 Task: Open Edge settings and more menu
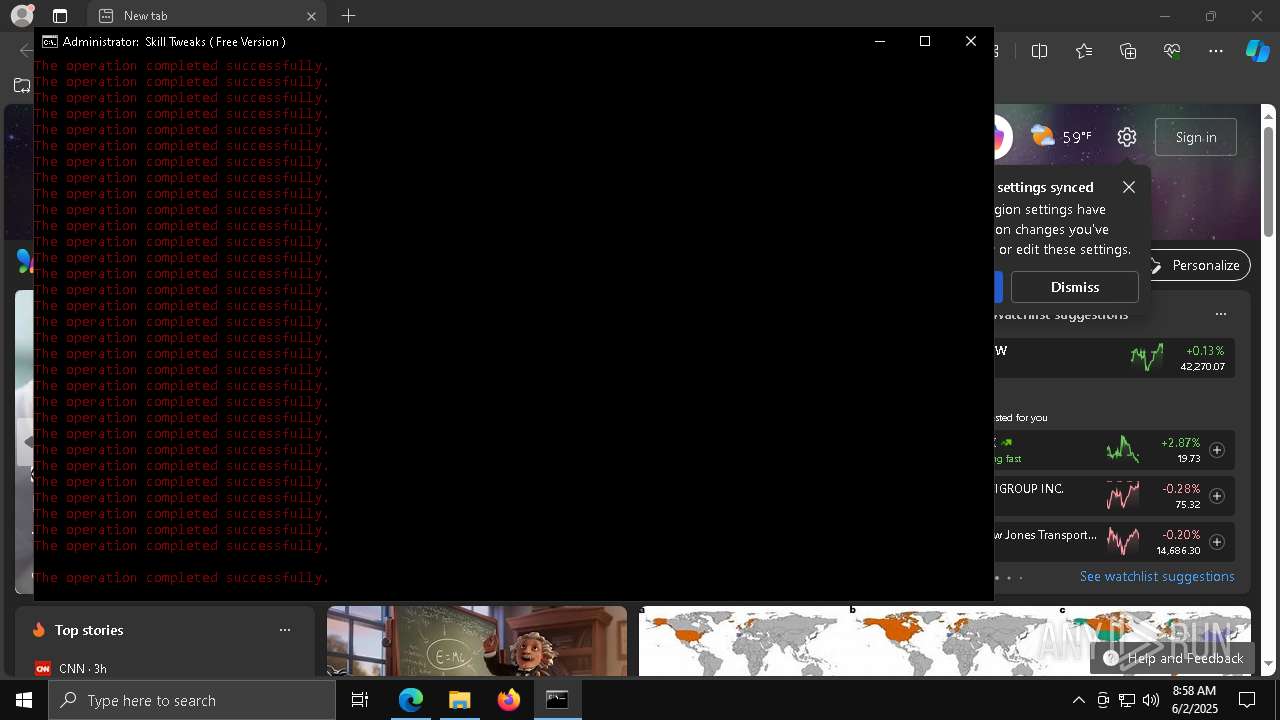click(x=1216, y=51)
